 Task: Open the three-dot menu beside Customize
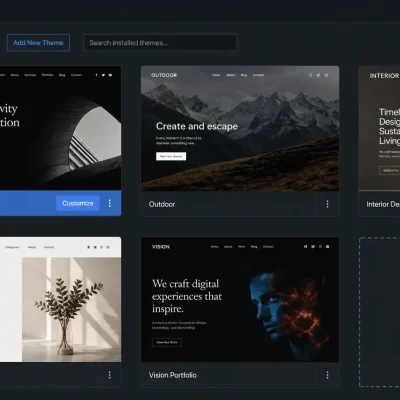pos(110,203)
